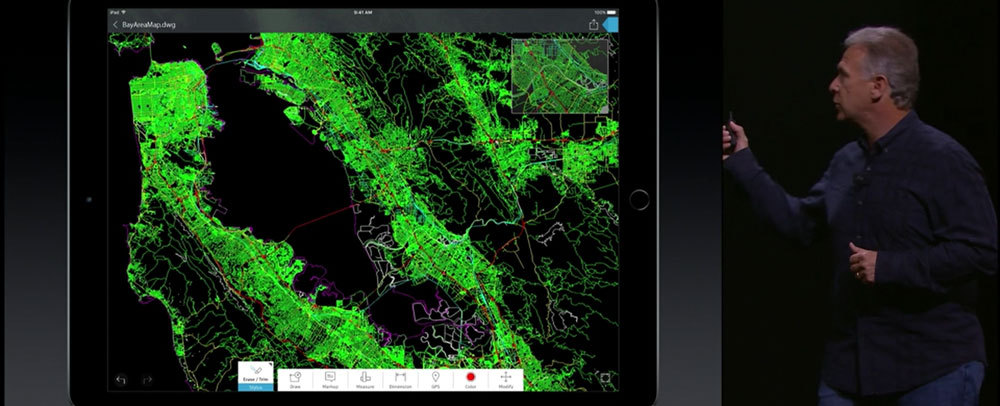Open the red Color picker

(471, 380)
